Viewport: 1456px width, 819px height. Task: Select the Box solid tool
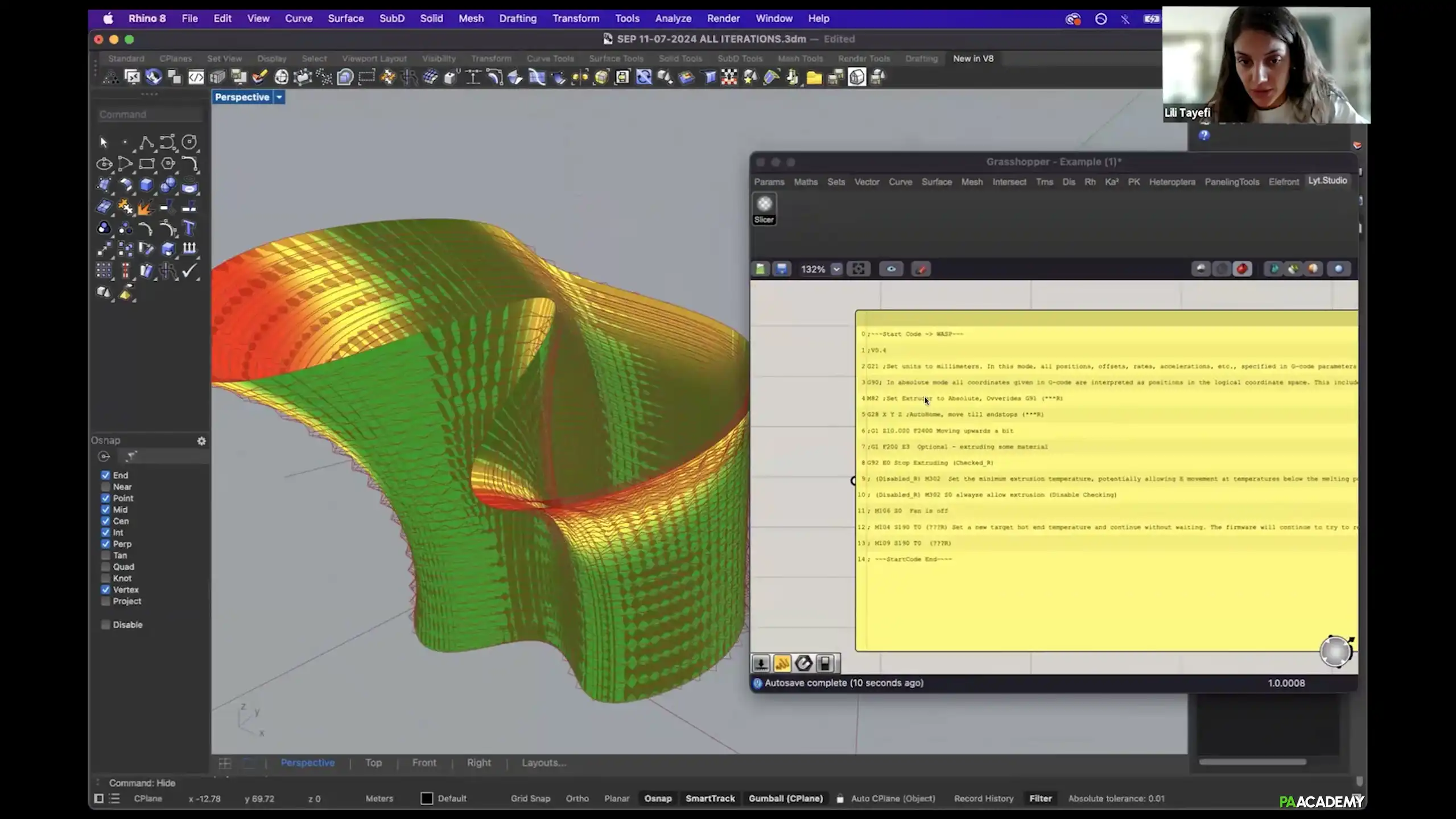[x=146, y=185]
